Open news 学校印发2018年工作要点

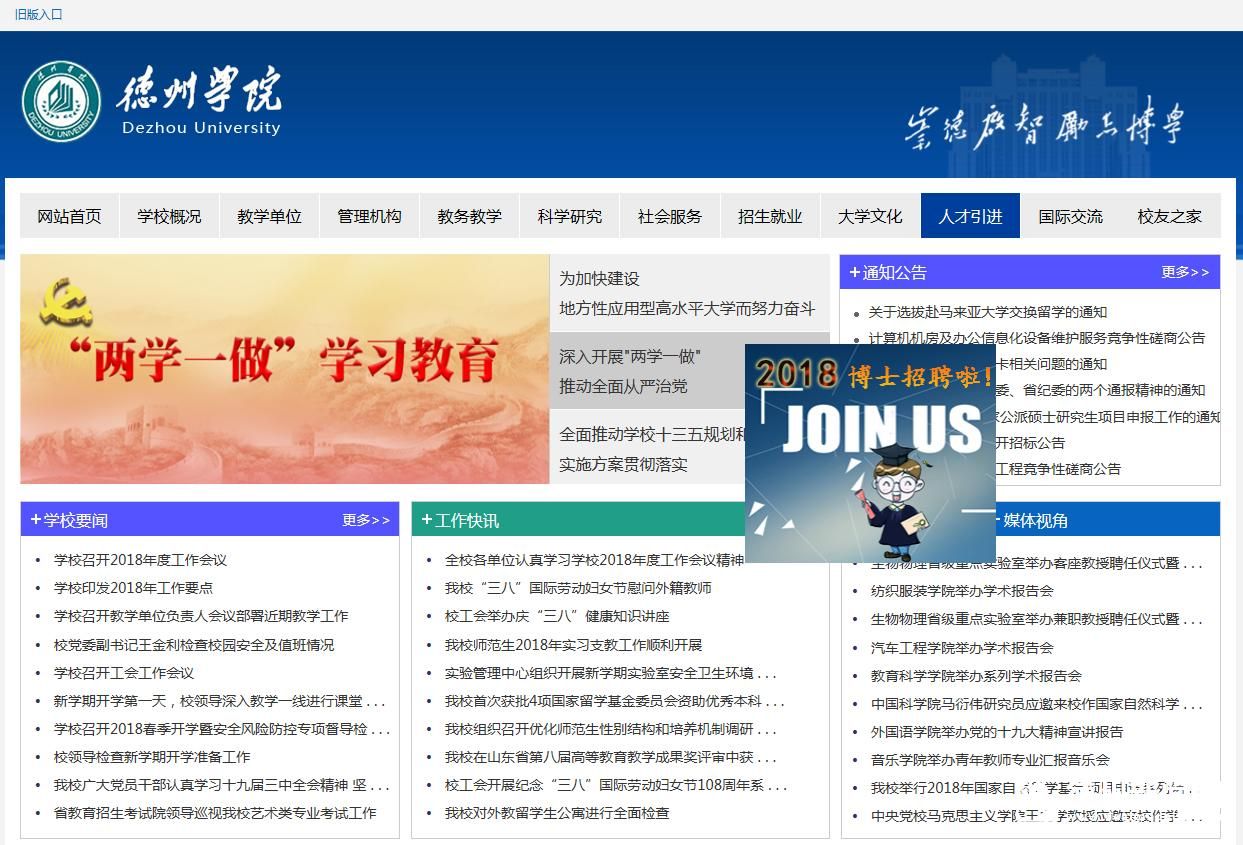(133, 588)
